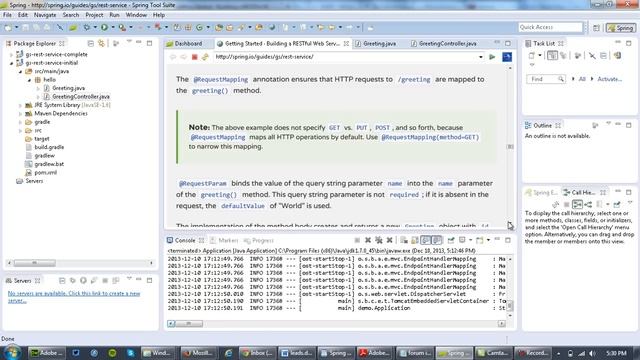The height and width of the screenshot is (360, 640).
Task: Toggle Link with Editor in Package Explorer
Action: (101, 43)
